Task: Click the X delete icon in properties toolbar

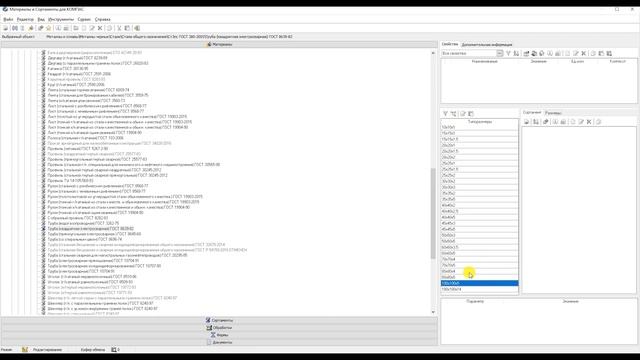Action: (x=584, y=53)
